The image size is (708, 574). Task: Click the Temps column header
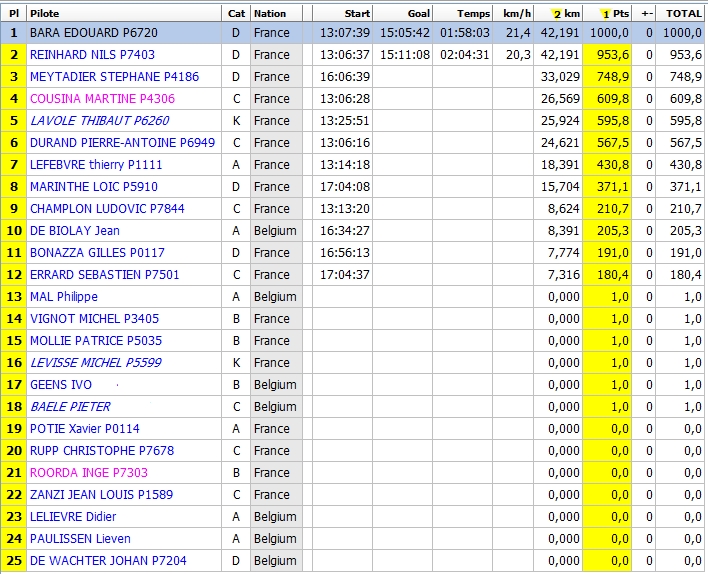point(474,14)
